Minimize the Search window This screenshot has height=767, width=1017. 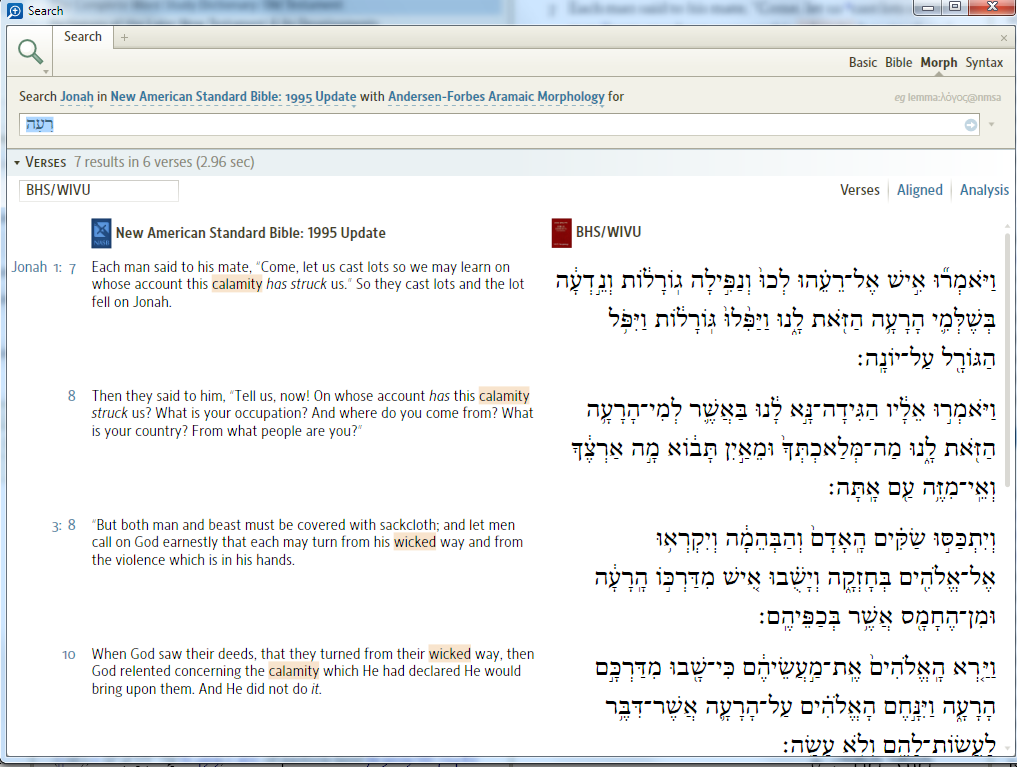928,6
